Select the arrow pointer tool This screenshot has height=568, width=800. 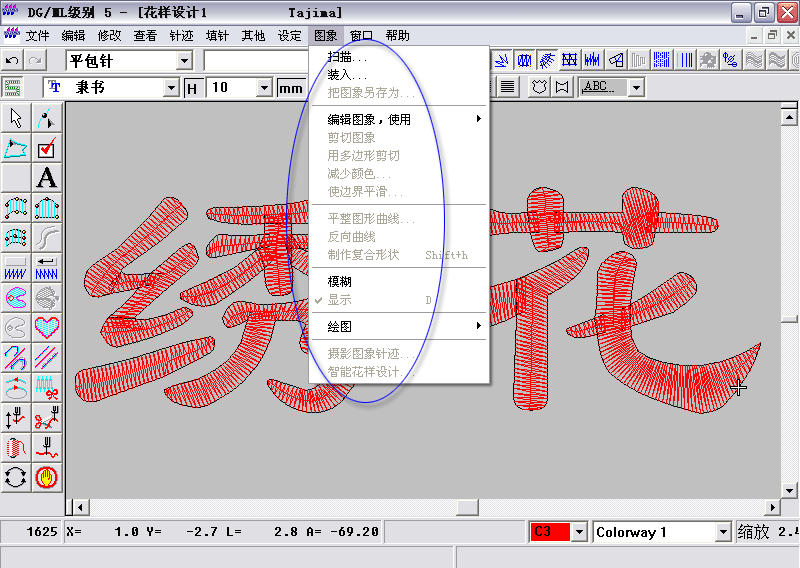point(16,119)
